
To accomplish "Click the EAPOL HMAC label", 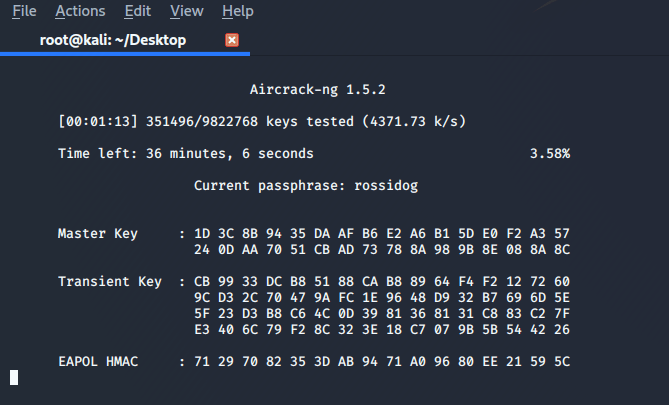I will (x=102, y=361).
